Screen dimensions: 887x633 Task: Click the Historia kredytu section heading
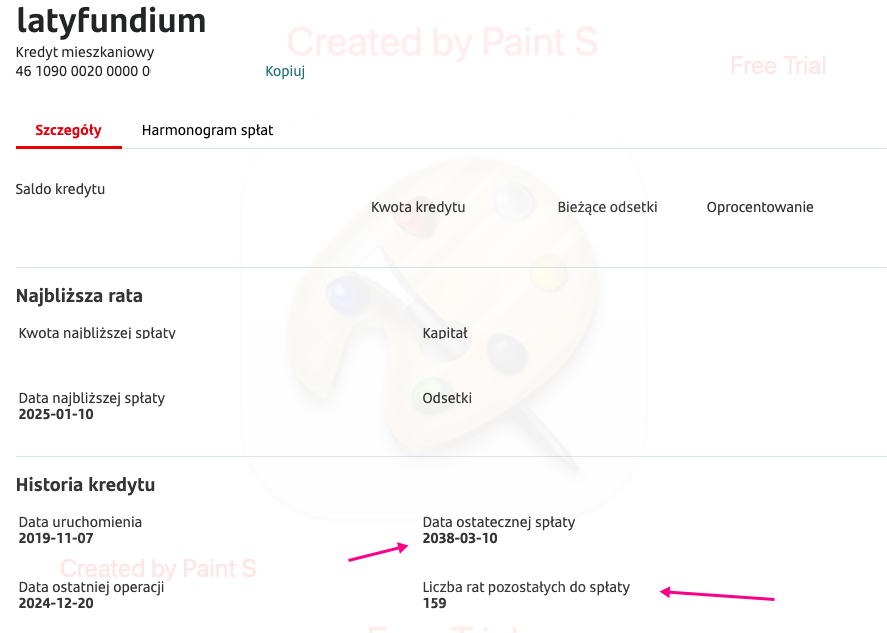pos(85,485)
